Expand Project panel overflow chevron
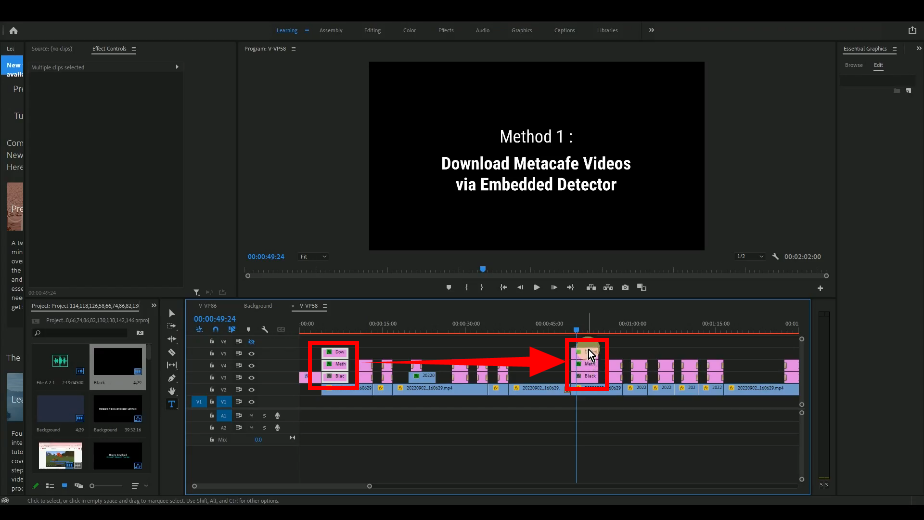The height and width of the screenshot is (520, 924). pos(154,305)
